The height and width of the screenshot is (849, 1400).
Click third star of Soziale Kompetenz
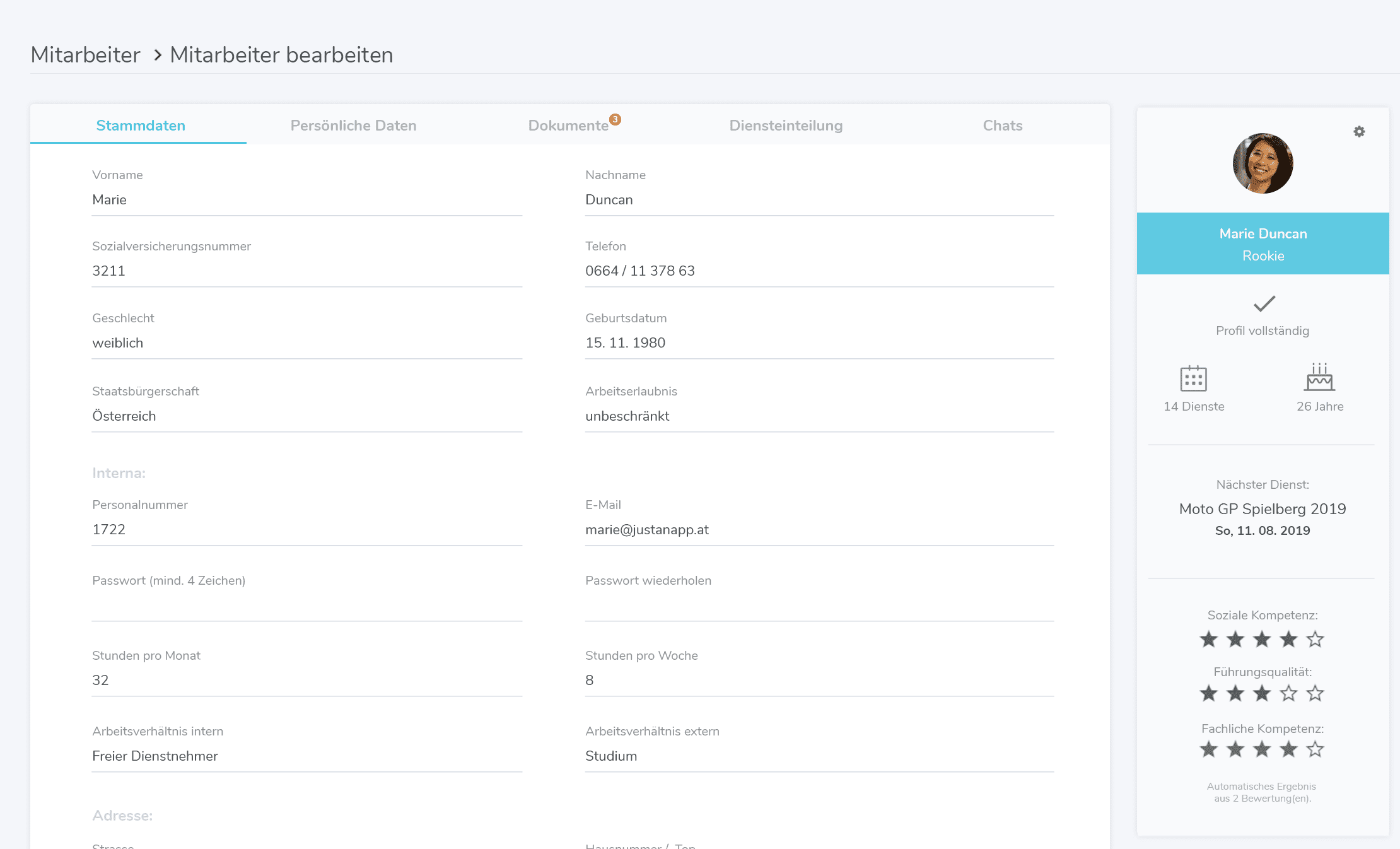tap(1262, 639)
